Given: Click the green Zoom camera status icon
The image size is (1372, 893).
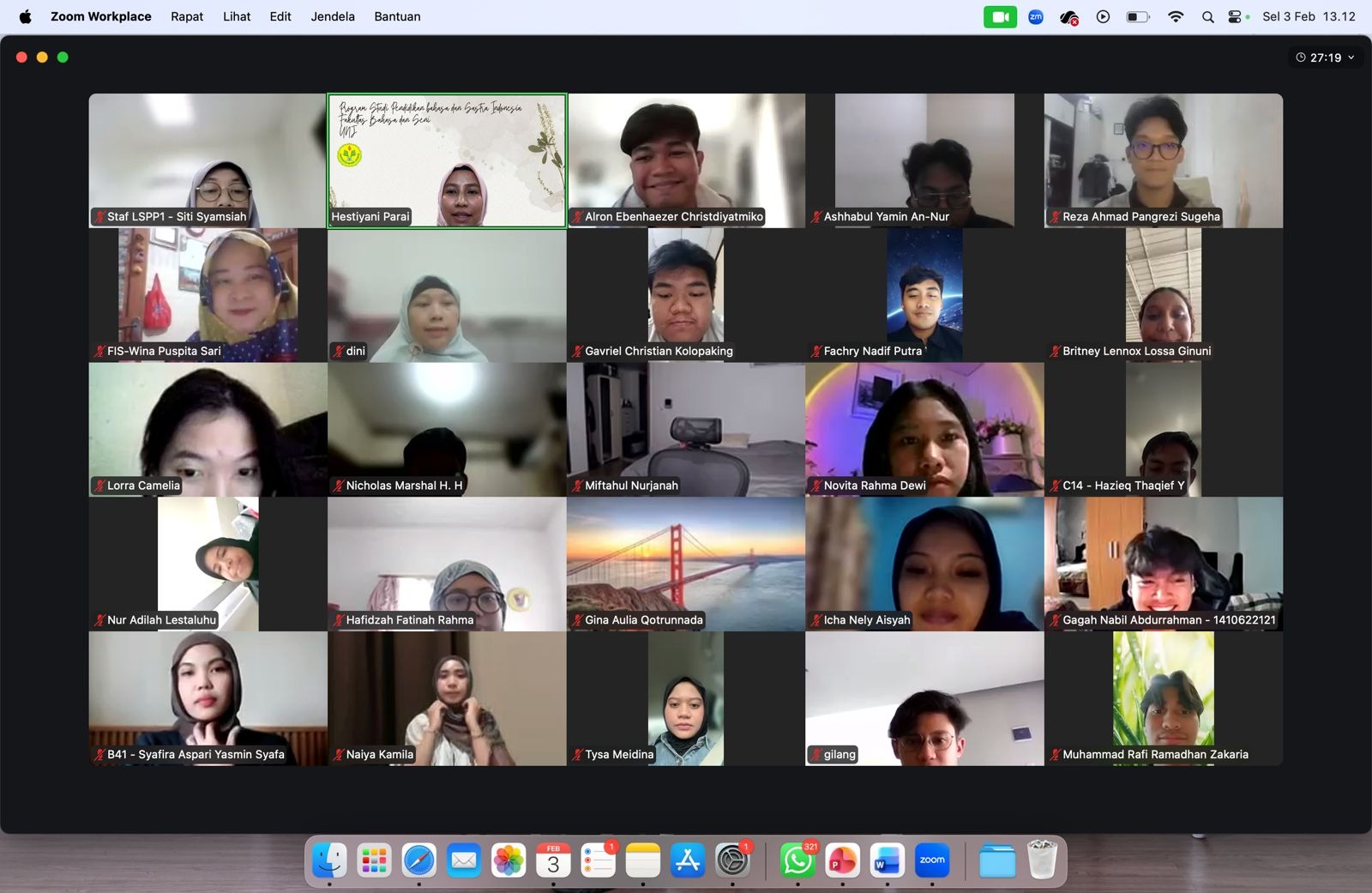Looking at the screenshot, I should (x=999, y=17).
